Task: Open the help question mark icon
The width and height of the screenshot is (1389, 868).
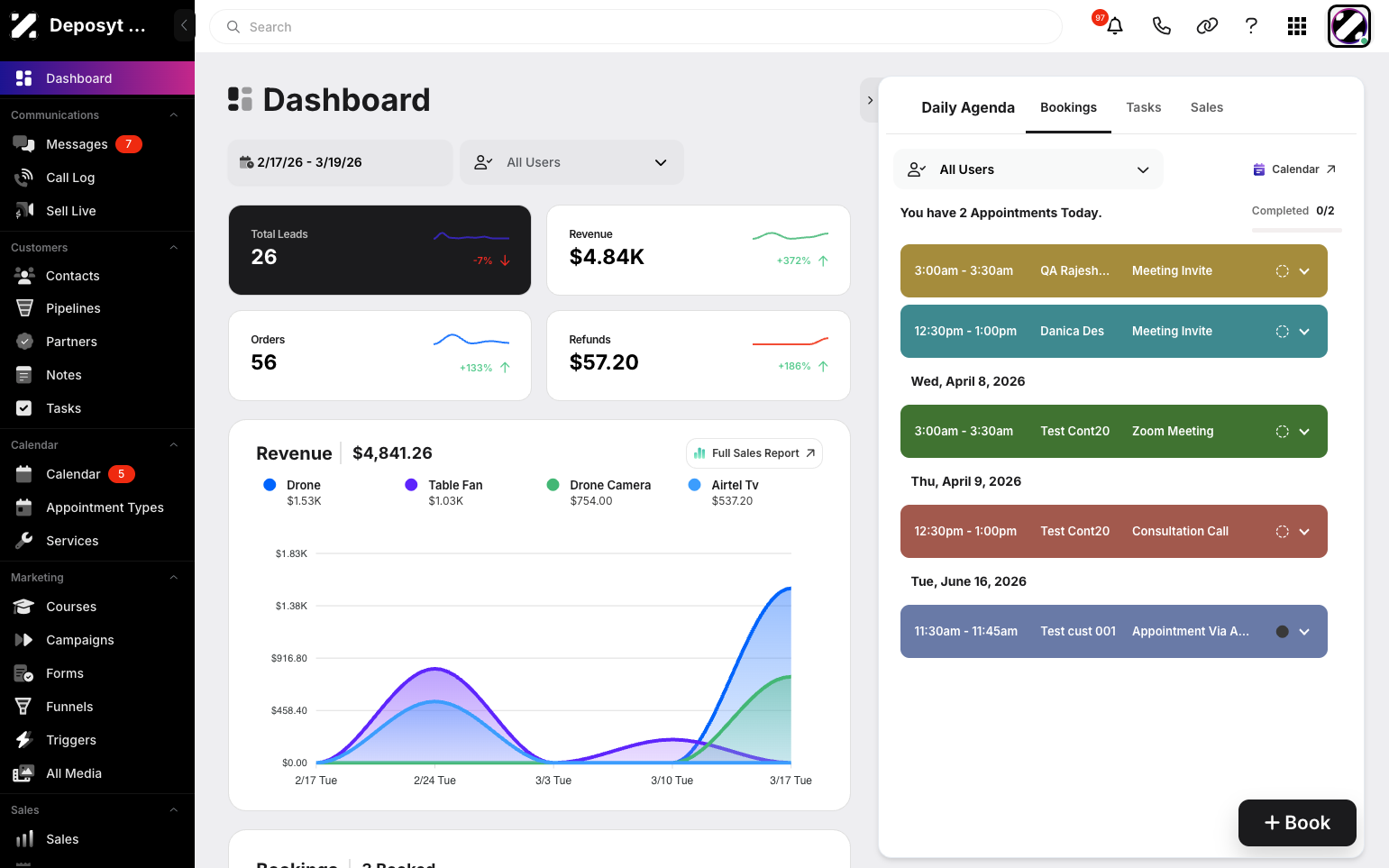Action: click(1251, 26)
